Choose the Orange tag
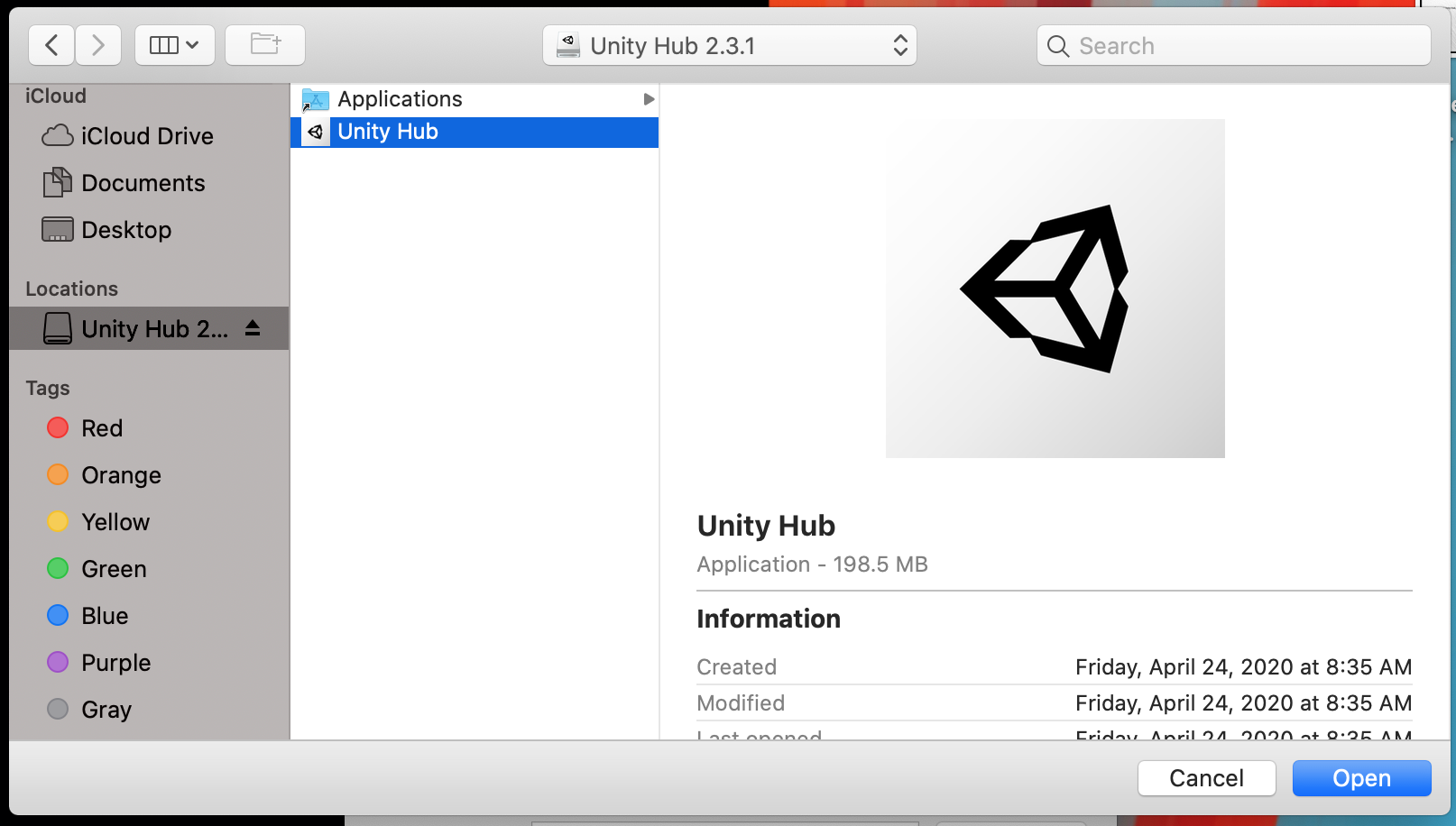Screen dimensions: 1456x826 (104, 475)
